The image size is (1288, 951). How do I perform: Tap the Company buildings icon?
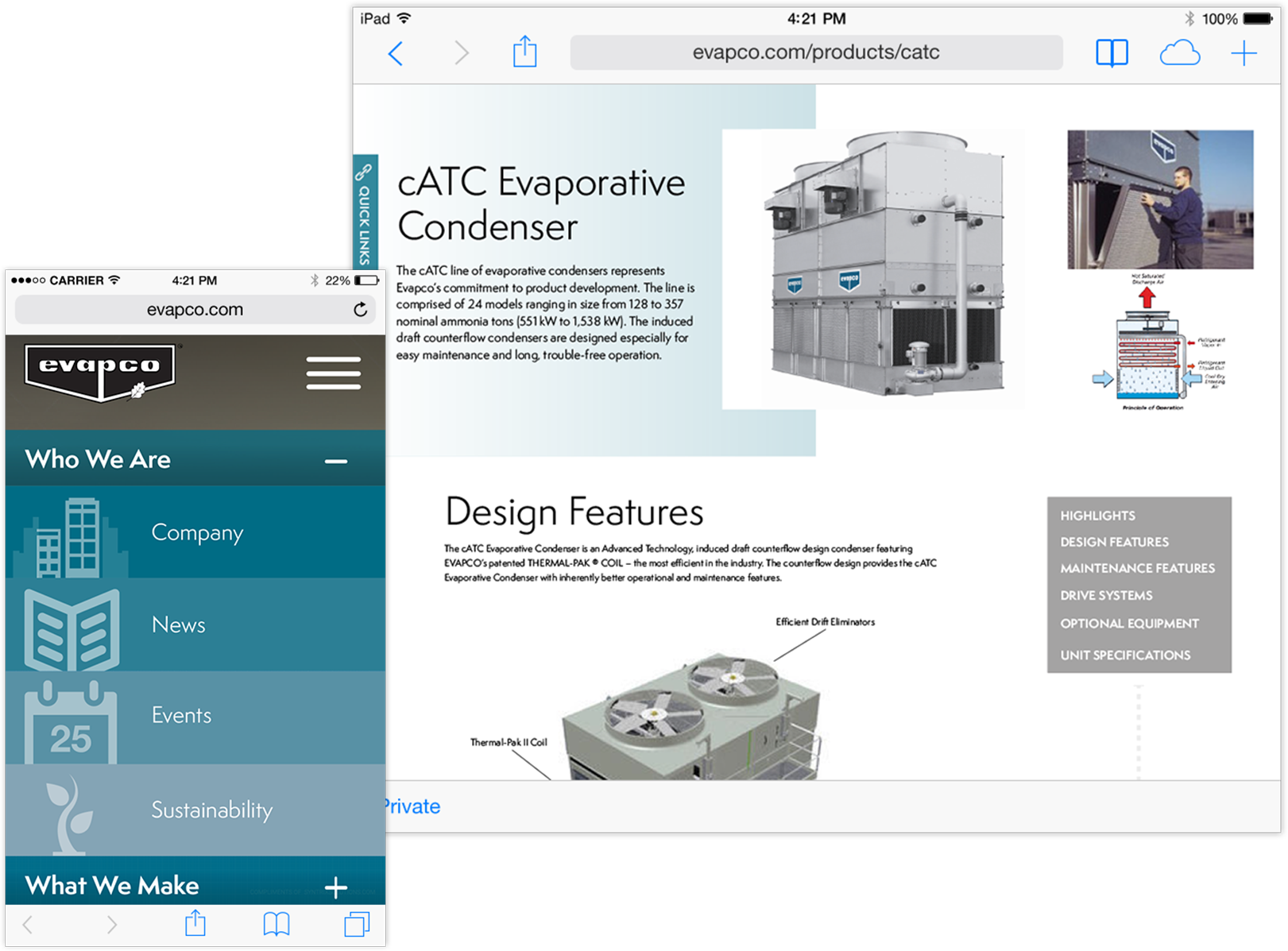pyautogui.click(x=69, y=537)
